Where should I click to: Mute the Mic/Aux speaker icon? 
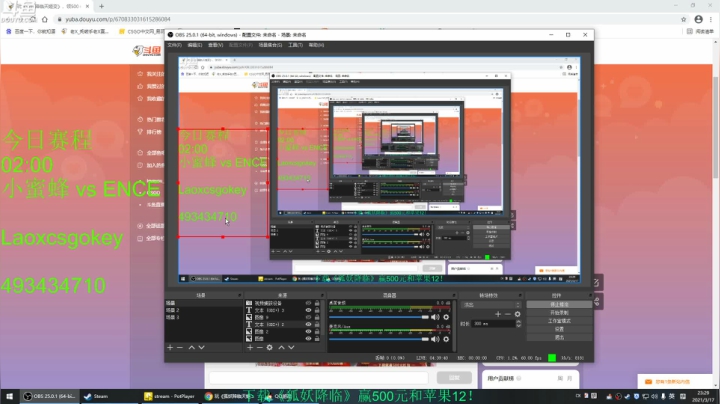click(x=435, y=339)
